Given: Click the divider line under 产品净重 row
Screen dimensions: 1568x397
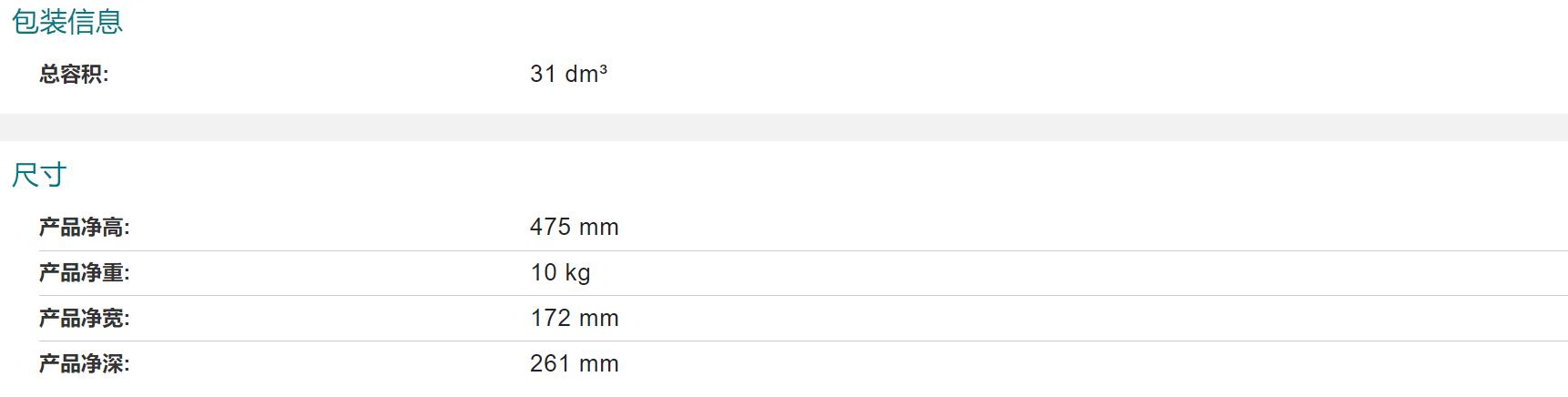Looking at the screenshot, I should click(803, 295).
